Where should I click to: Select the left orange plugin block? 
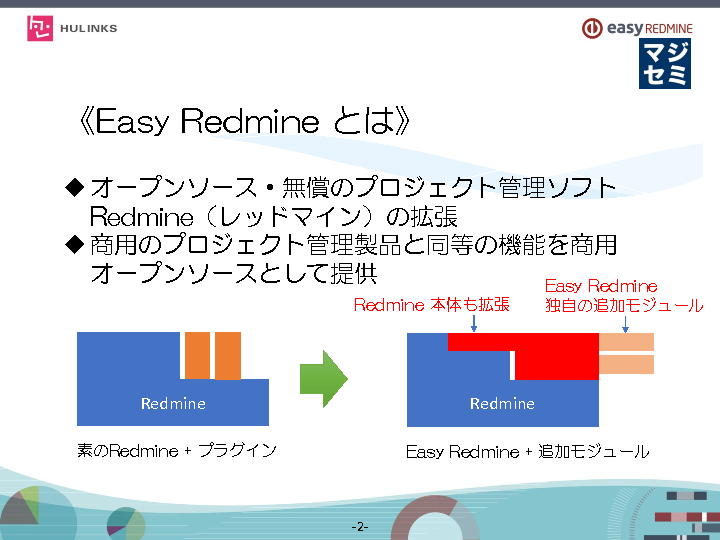[197, 355]
